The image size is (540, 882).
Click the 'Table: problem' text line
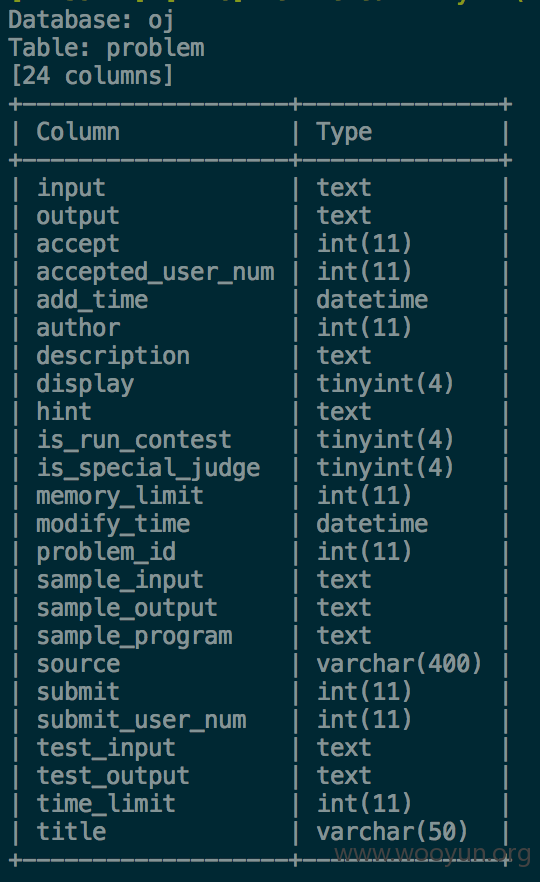pyautogui.click(x=106, y=48)
